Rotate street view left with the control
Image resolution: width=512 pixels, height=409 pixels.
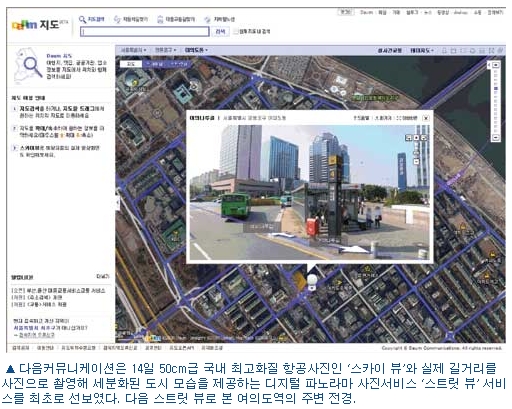409,138
